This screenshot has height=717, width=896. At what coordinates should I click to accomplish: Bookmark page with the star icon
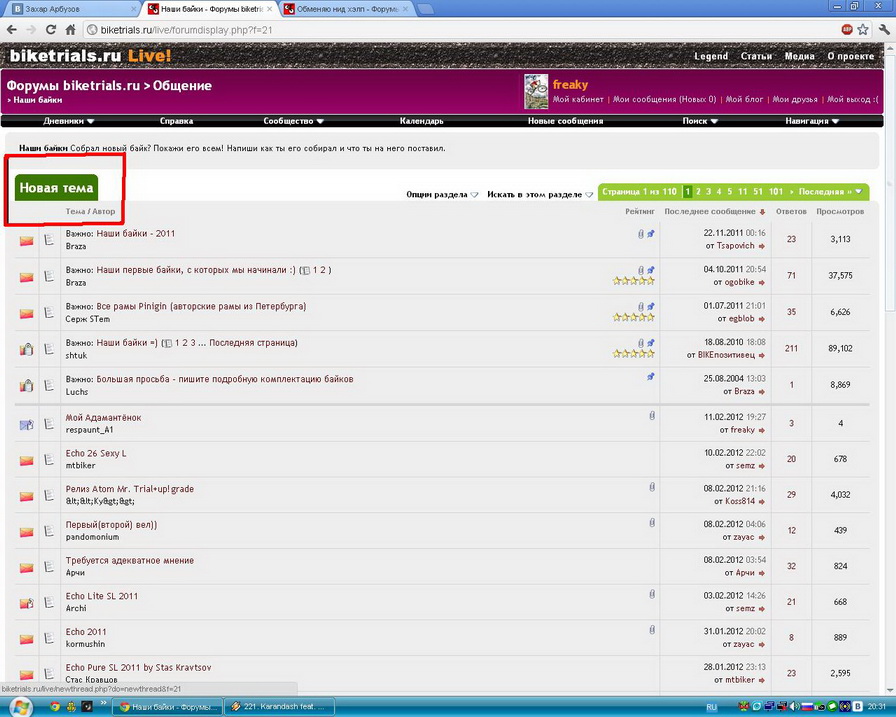click(x=863, y=30)
